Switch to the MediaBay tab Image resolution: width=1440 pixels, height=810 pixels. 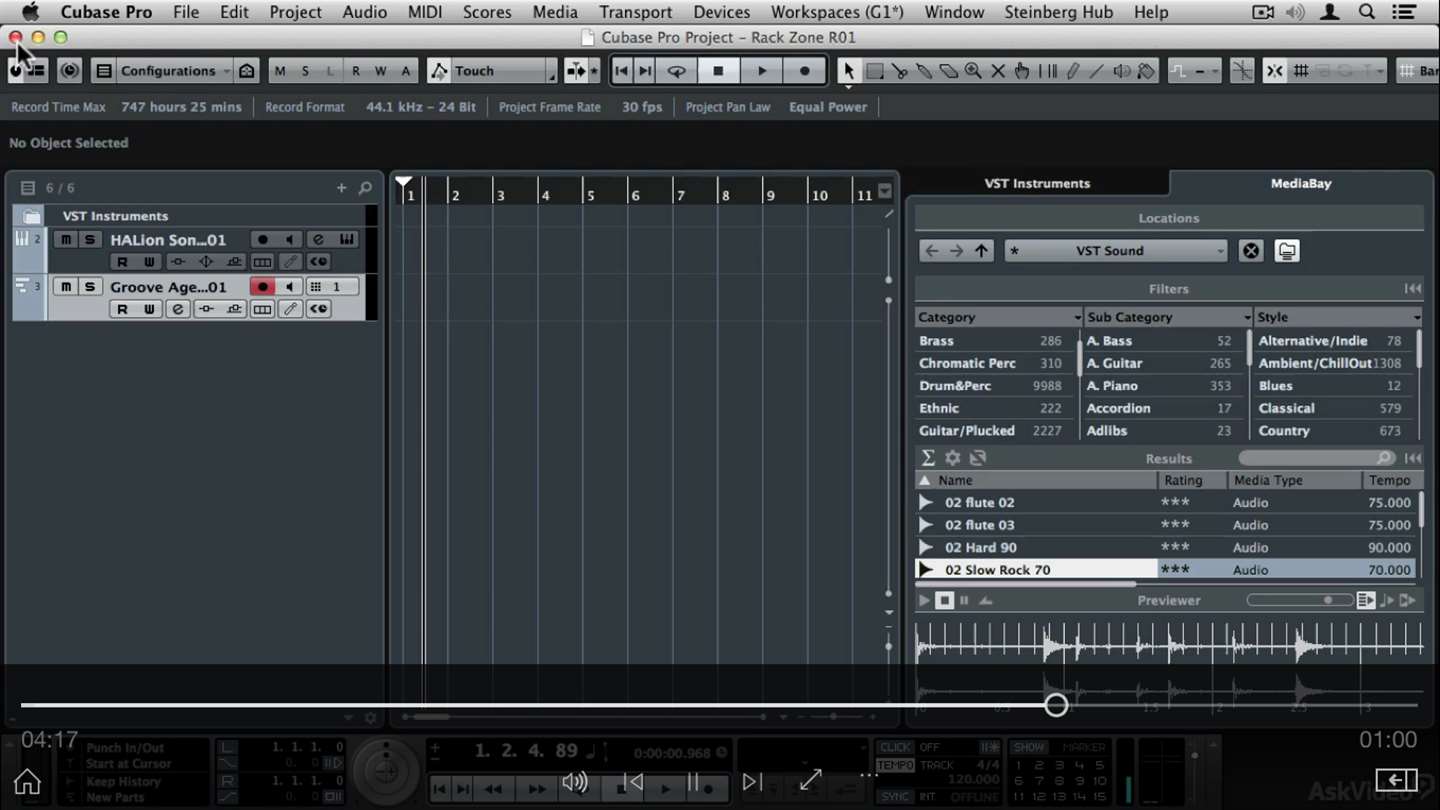tap(1301, 184)
